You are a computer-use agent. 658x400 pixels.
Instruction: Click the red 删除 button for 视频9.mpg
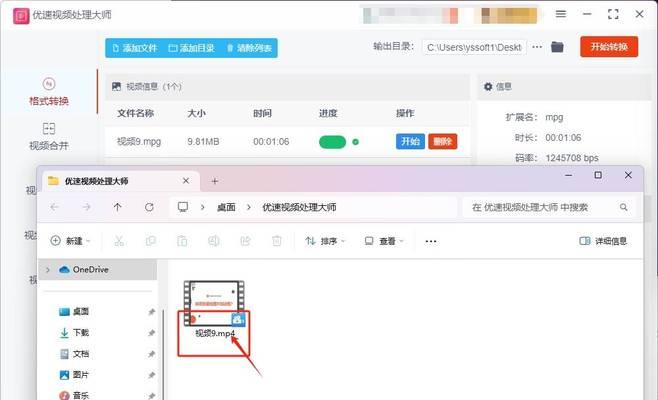(442, 141)
